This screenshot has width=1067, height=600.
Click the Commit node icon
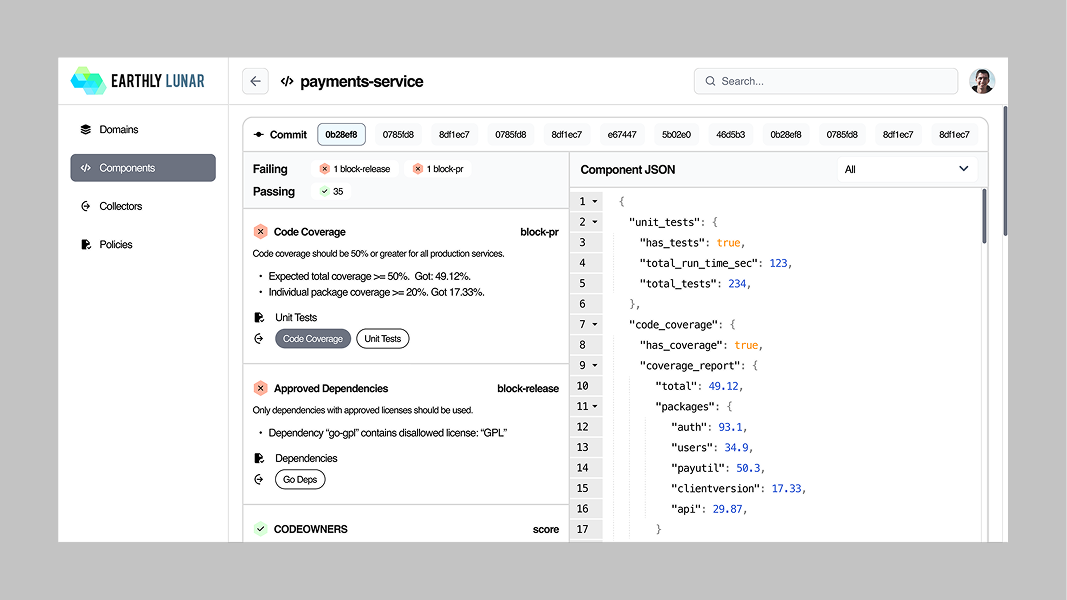[259, 135]
